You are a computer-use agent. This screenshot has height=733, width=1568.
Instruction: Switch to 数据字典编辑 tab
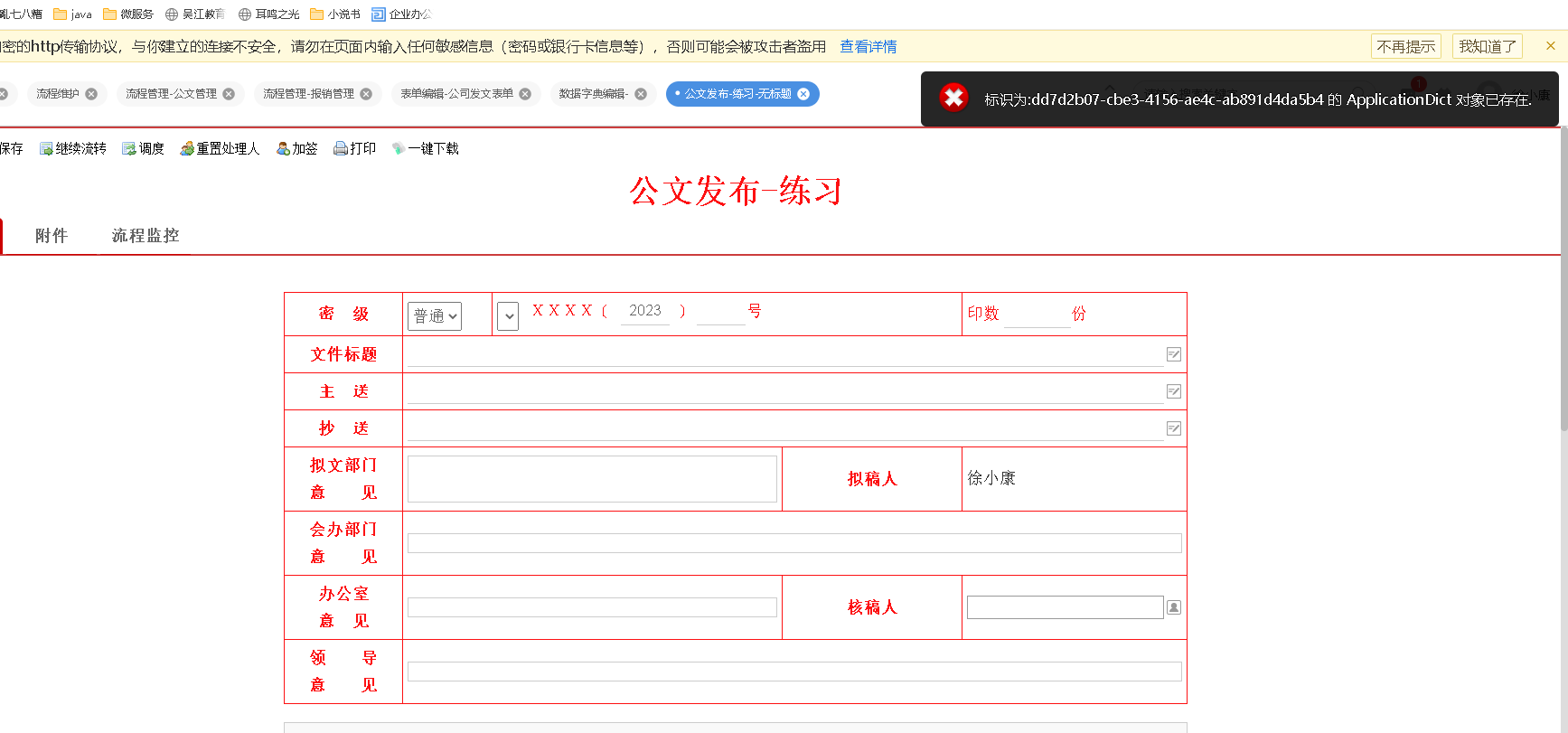pyautogui.click(x=593, y=94)
